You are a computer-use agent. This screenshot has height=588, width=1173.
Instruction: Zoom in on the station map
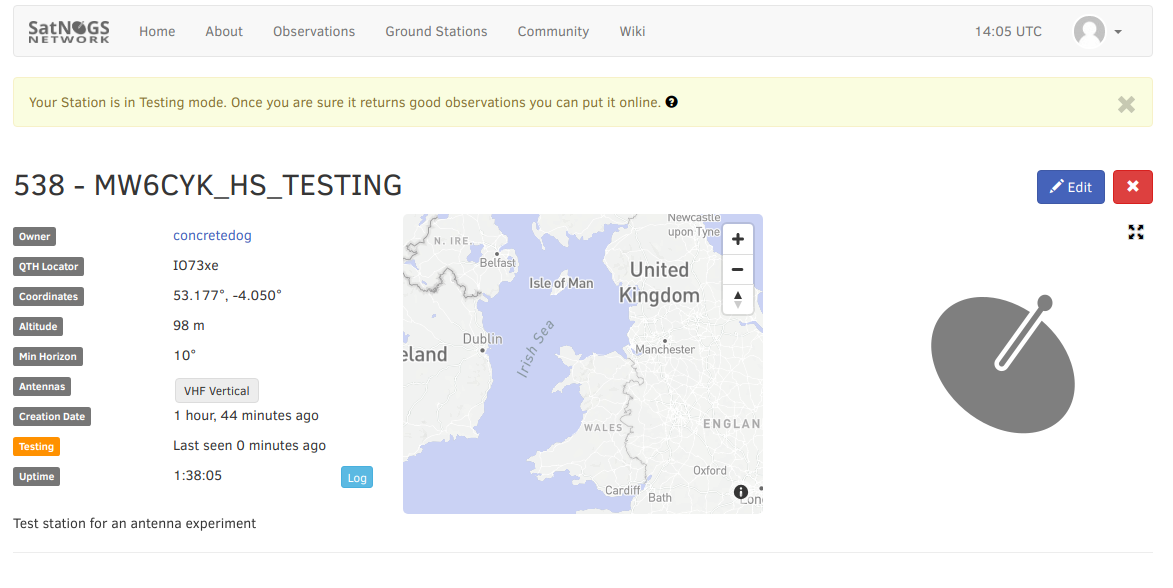pos(738,239)
